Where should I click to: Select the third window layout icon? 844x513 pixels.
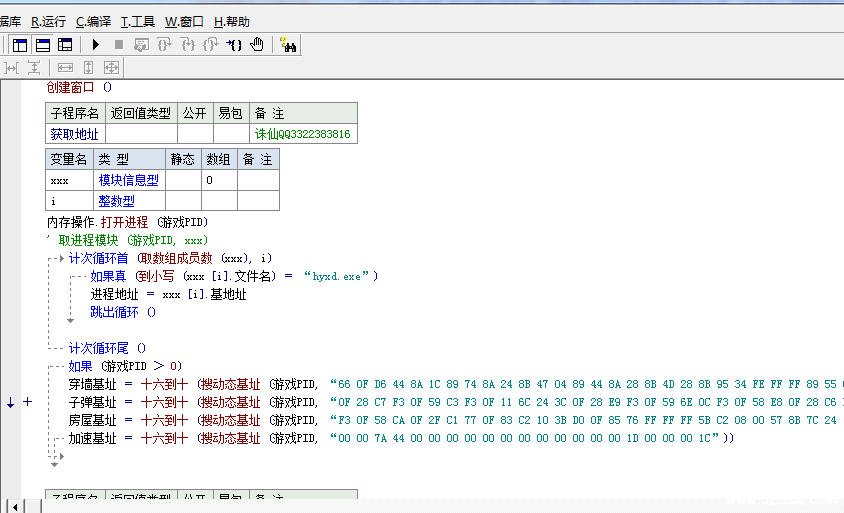click(x=65, y=45)
